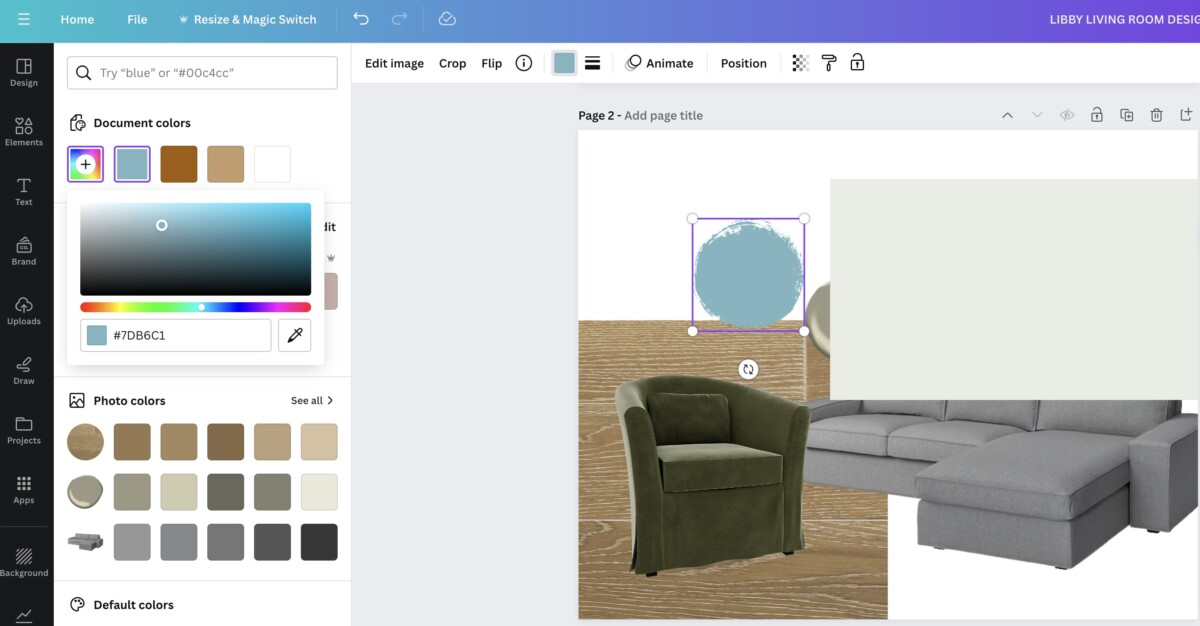The width and height of the screenshot is (1200, 626).
Task: Open the Animate panel
Action: tap(660, 62)
